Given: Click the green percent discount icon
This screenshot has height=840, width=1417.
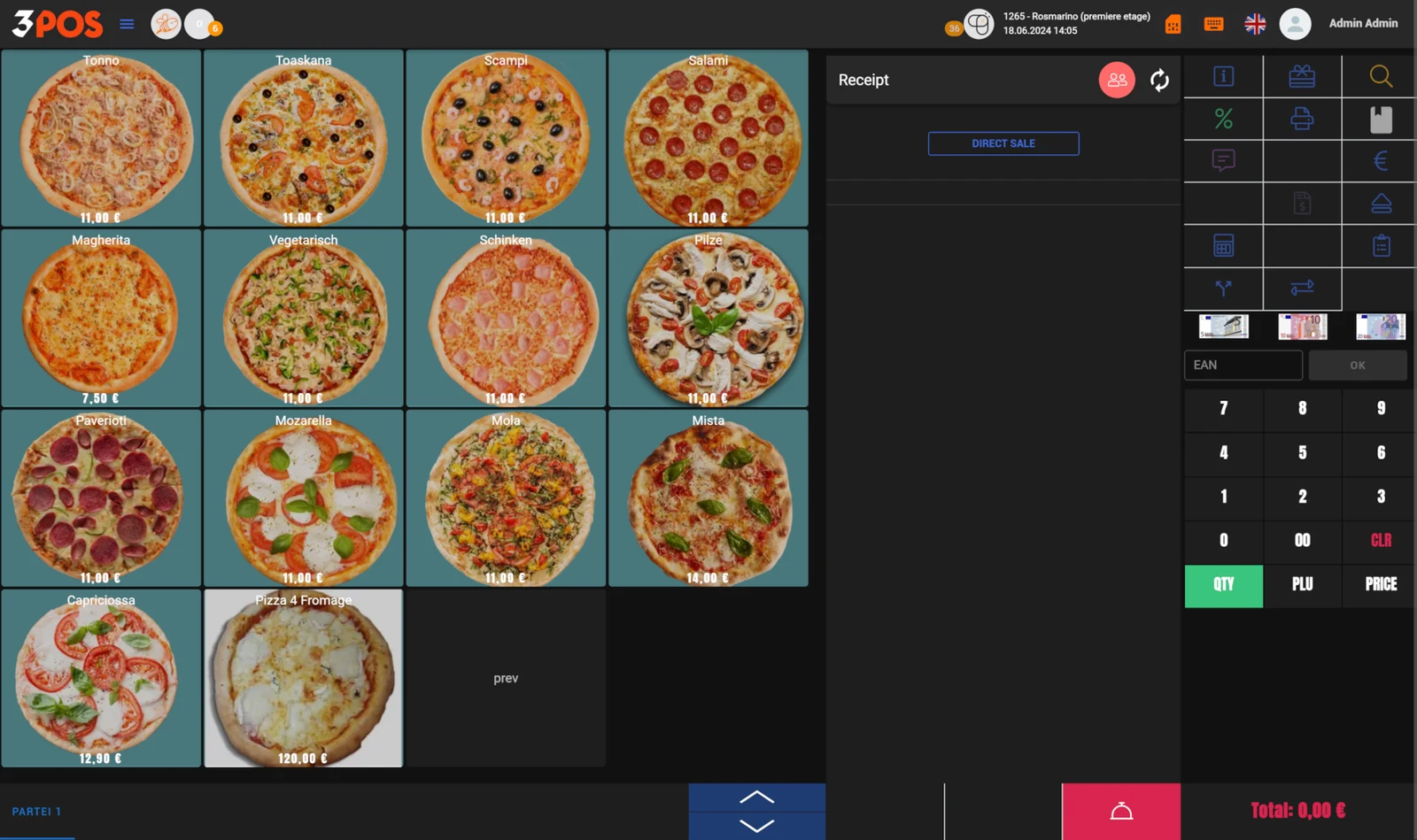Looking at the screenshot, I should (x=1223, y=119).
